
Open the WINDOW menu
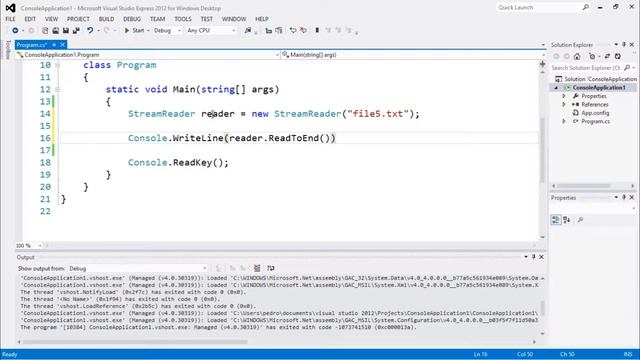[x=234, y=19]
